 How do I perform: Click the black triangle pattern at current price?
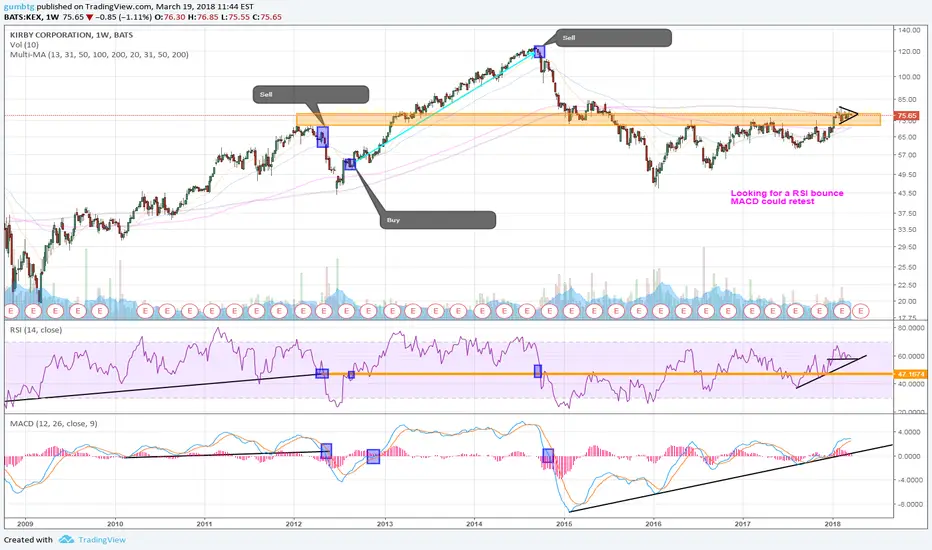pos(848,115)
